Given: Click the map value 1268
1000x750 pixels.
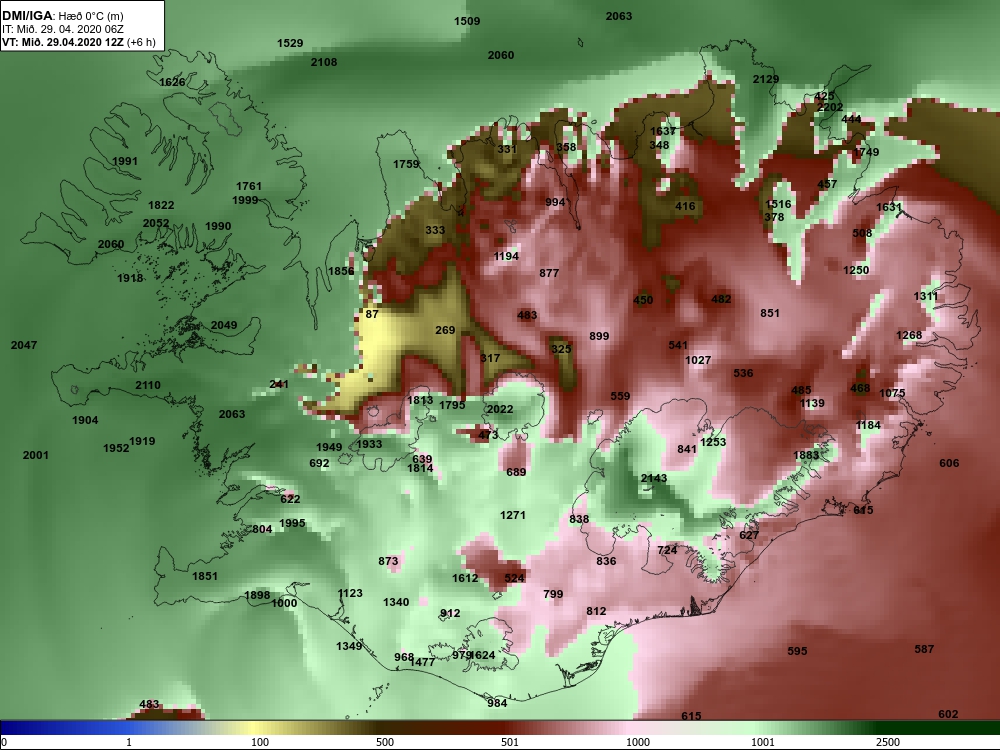Looking at the screenshot, I should (909, 335).
